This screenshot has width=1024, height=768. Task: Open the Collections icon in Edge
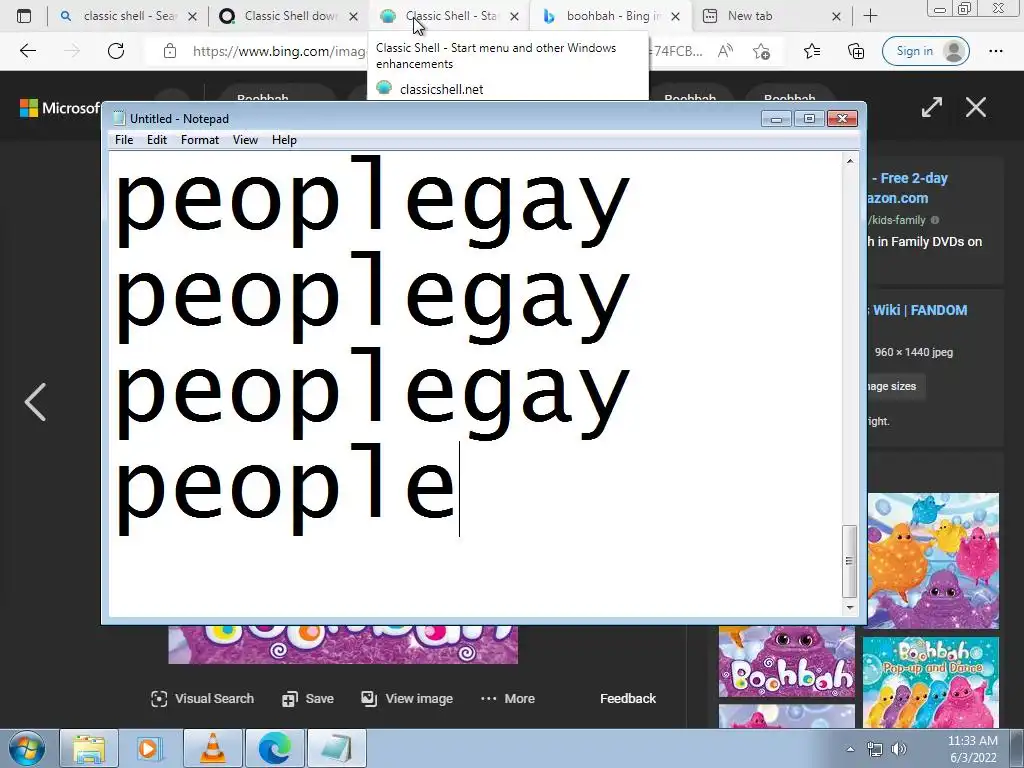tap(856, 51)
